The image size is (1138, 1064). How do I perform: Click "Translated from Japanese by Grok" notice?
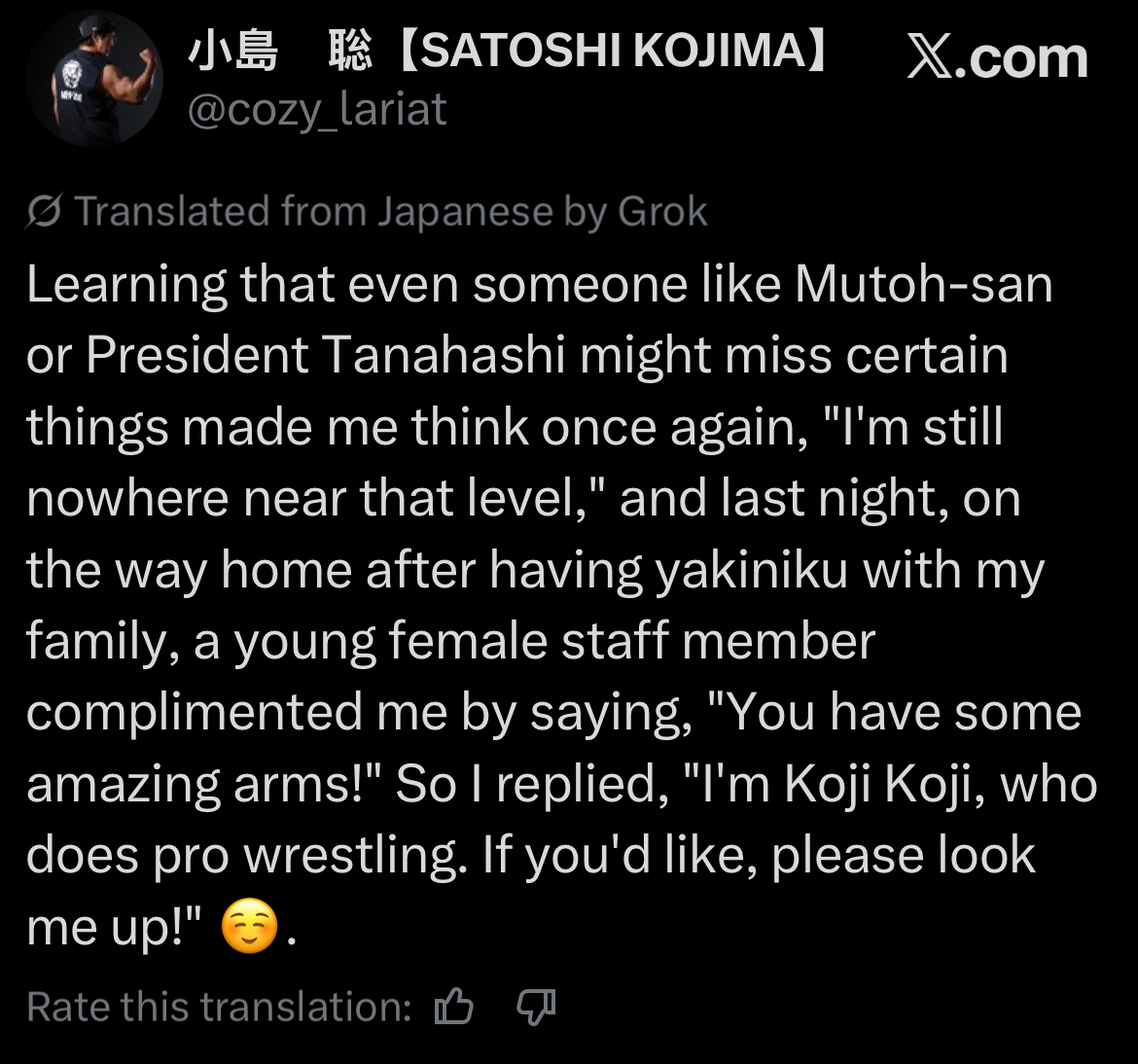click(x=391, y=211)
